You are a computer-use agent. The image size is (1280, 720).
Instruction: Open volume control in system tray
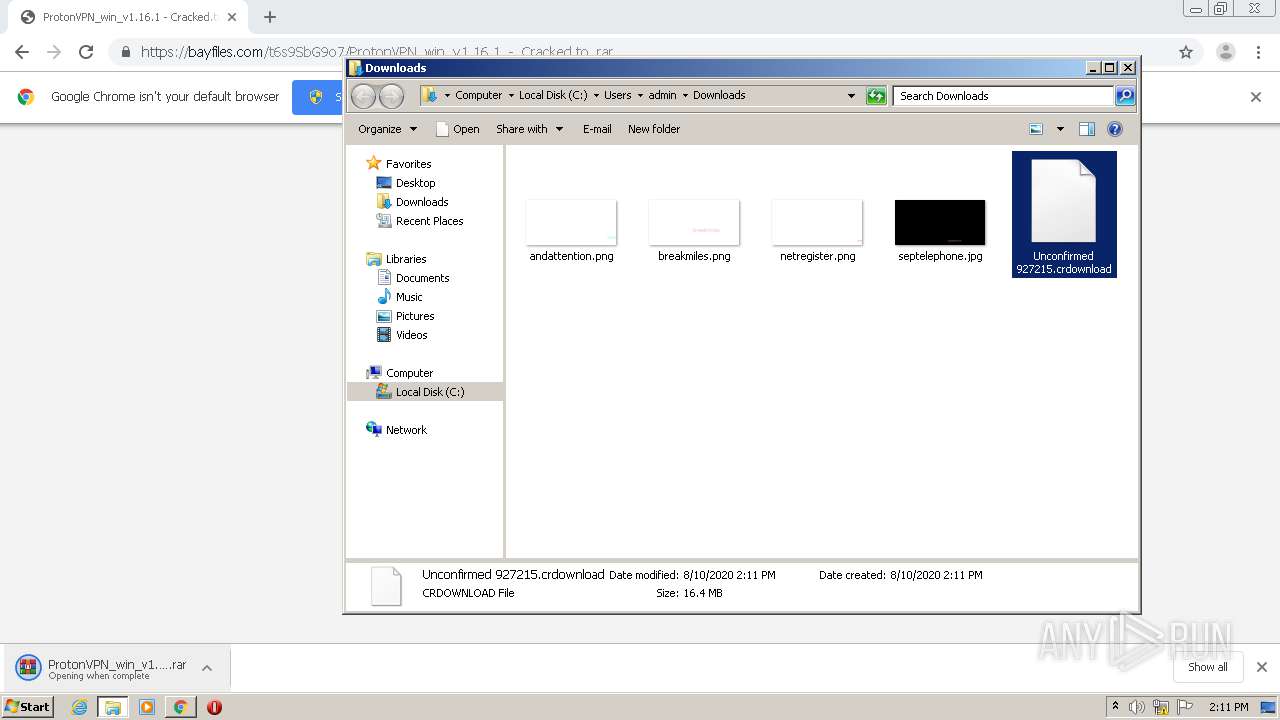click(x=1137, y=707)
